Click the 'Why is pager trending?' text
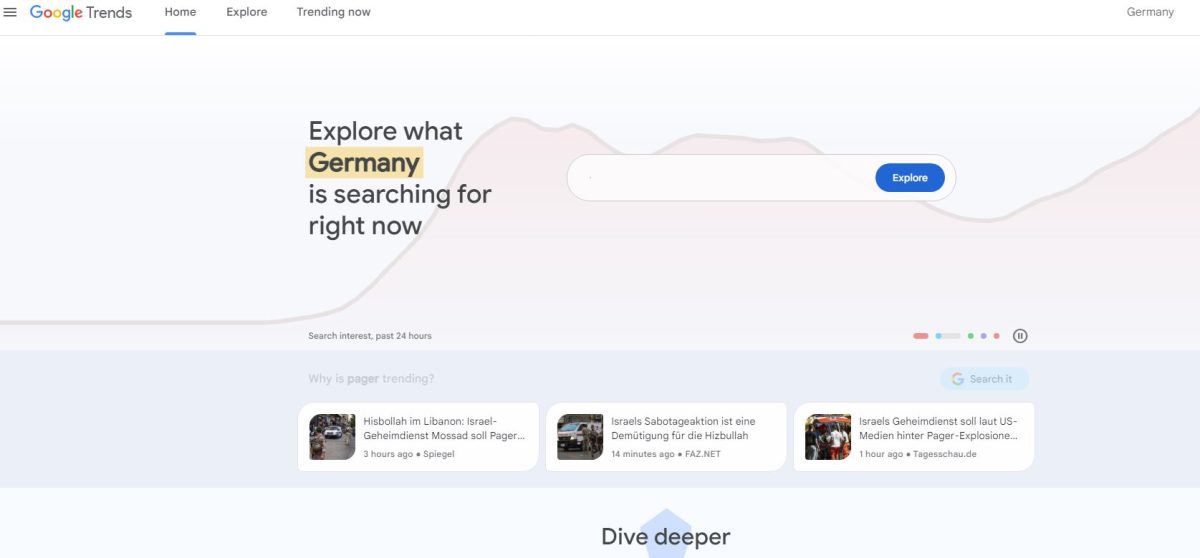This screenshot has height=558, width=1200. point(371,379)
